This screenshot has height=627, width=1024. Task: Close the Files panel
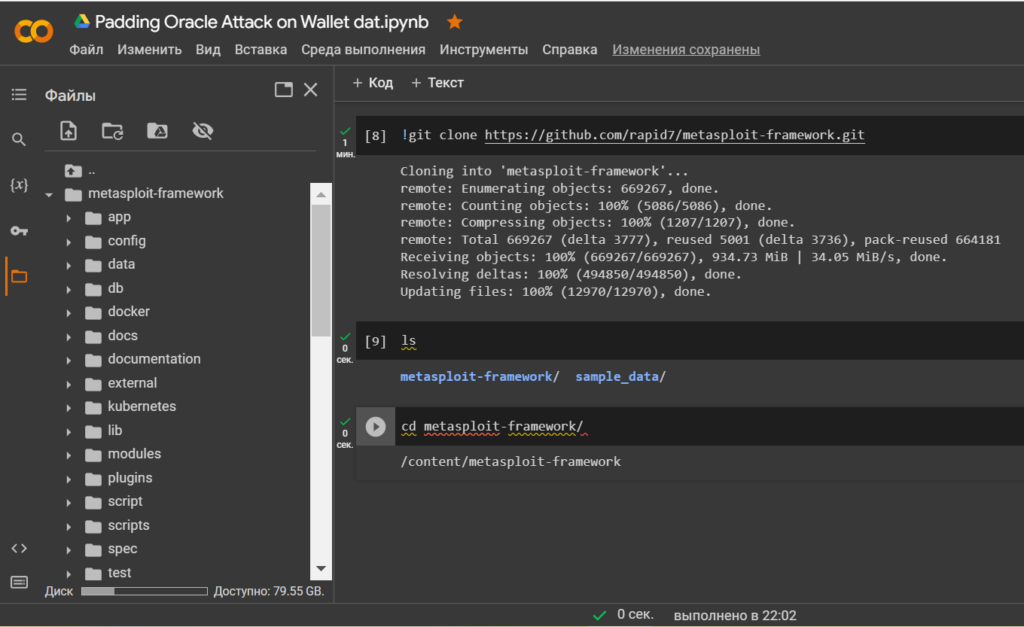311,89
